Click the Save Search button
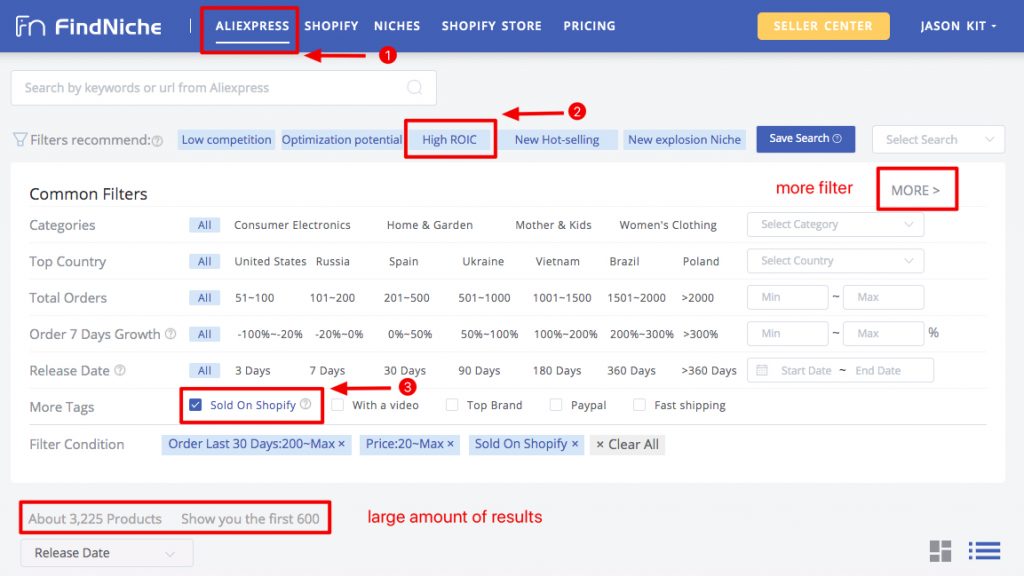 click(805, 139)
